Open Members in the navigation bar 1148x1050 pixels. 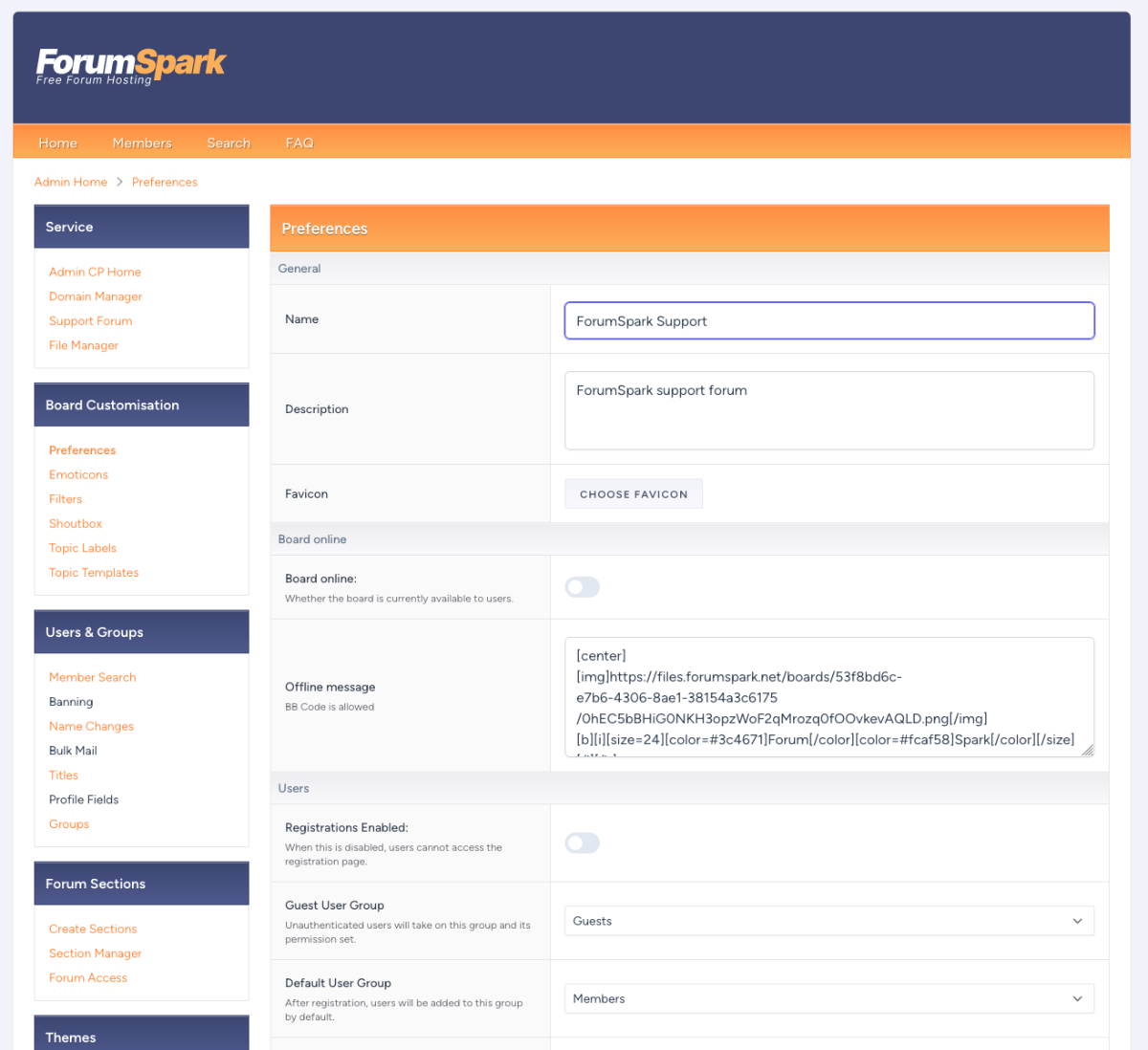point(142,142)
